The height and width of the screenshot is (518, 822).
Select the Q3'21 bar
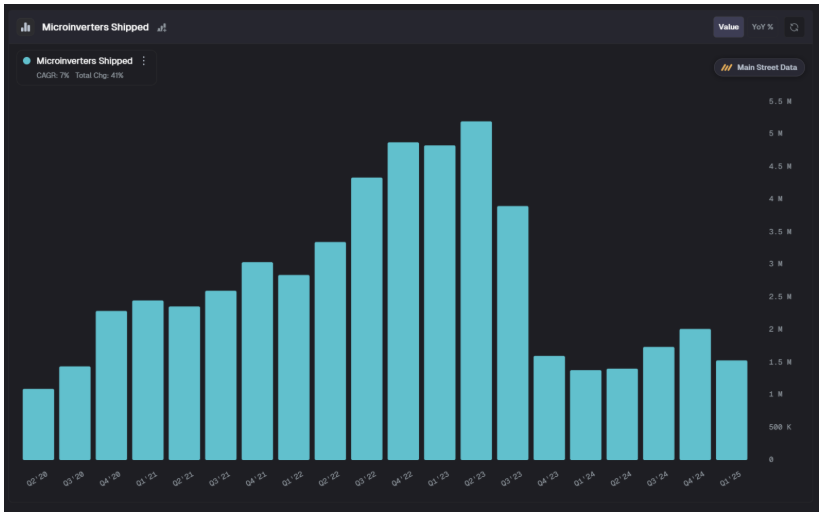point(221,375)
